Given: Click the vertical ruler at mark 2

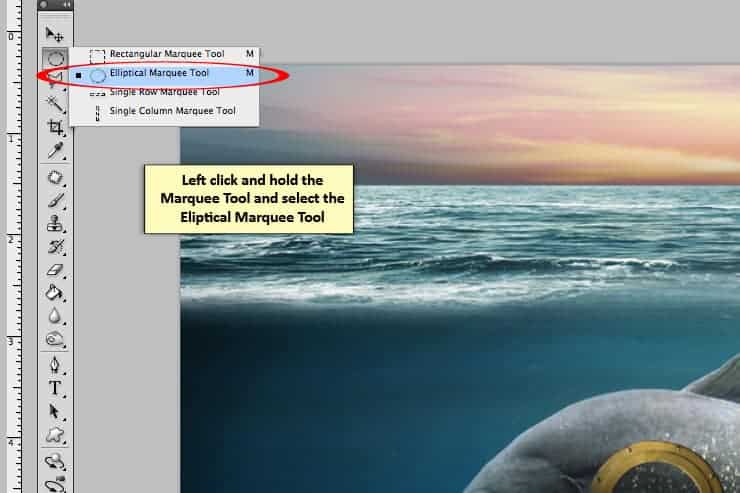Looking at the screenshot, I should coord(10,239).
